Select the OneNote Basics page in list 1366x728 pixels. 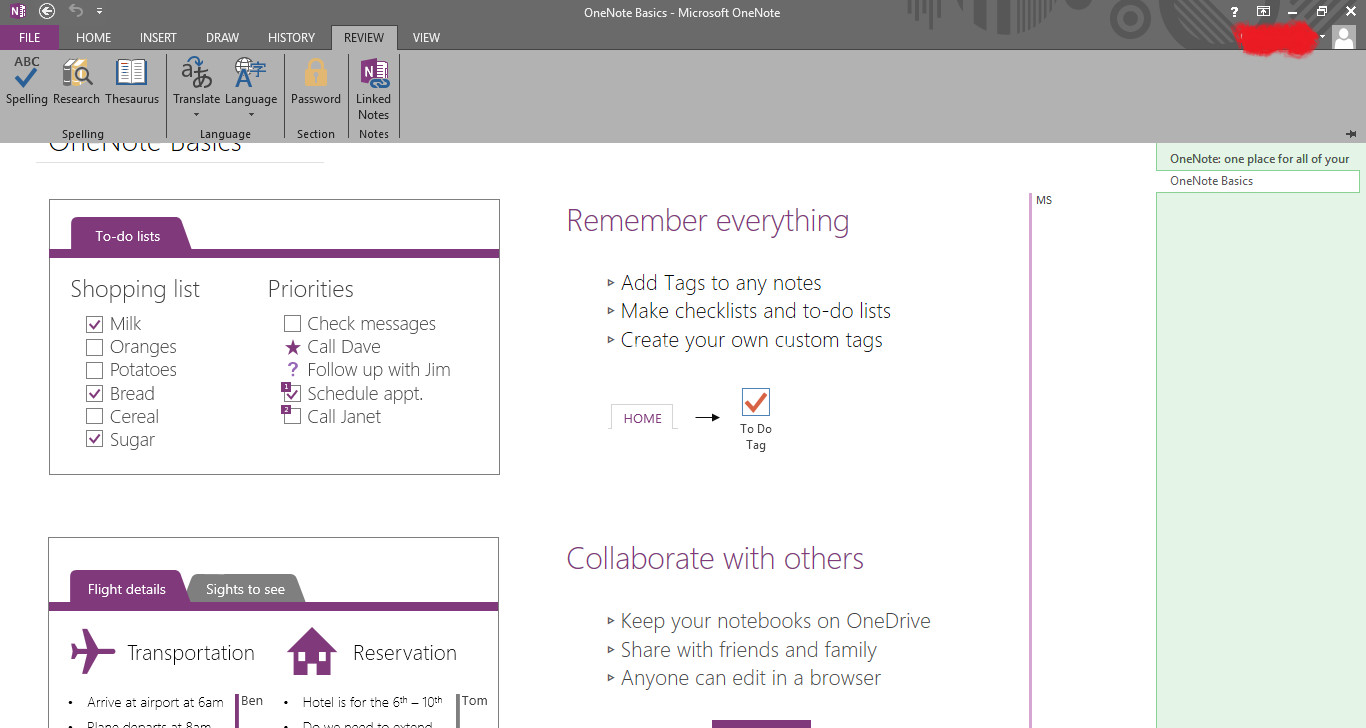point(1258,181)
